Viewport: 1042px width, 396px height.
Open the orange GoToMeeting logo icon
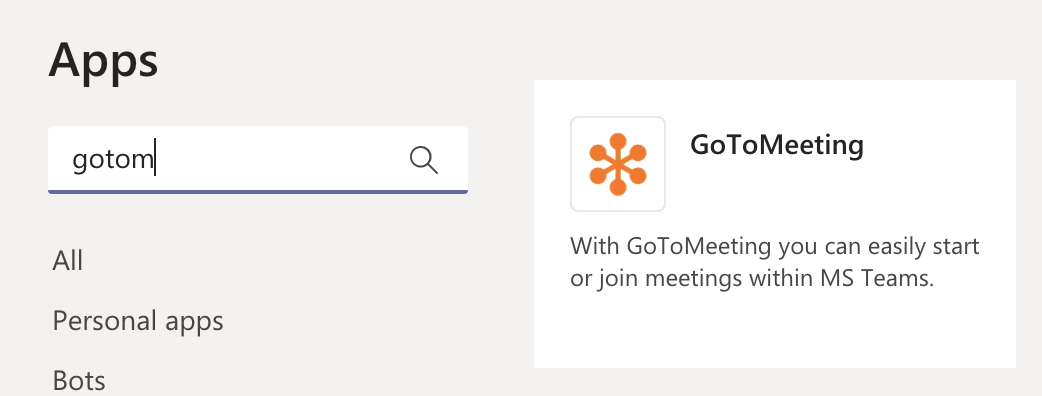pos(618,164)
